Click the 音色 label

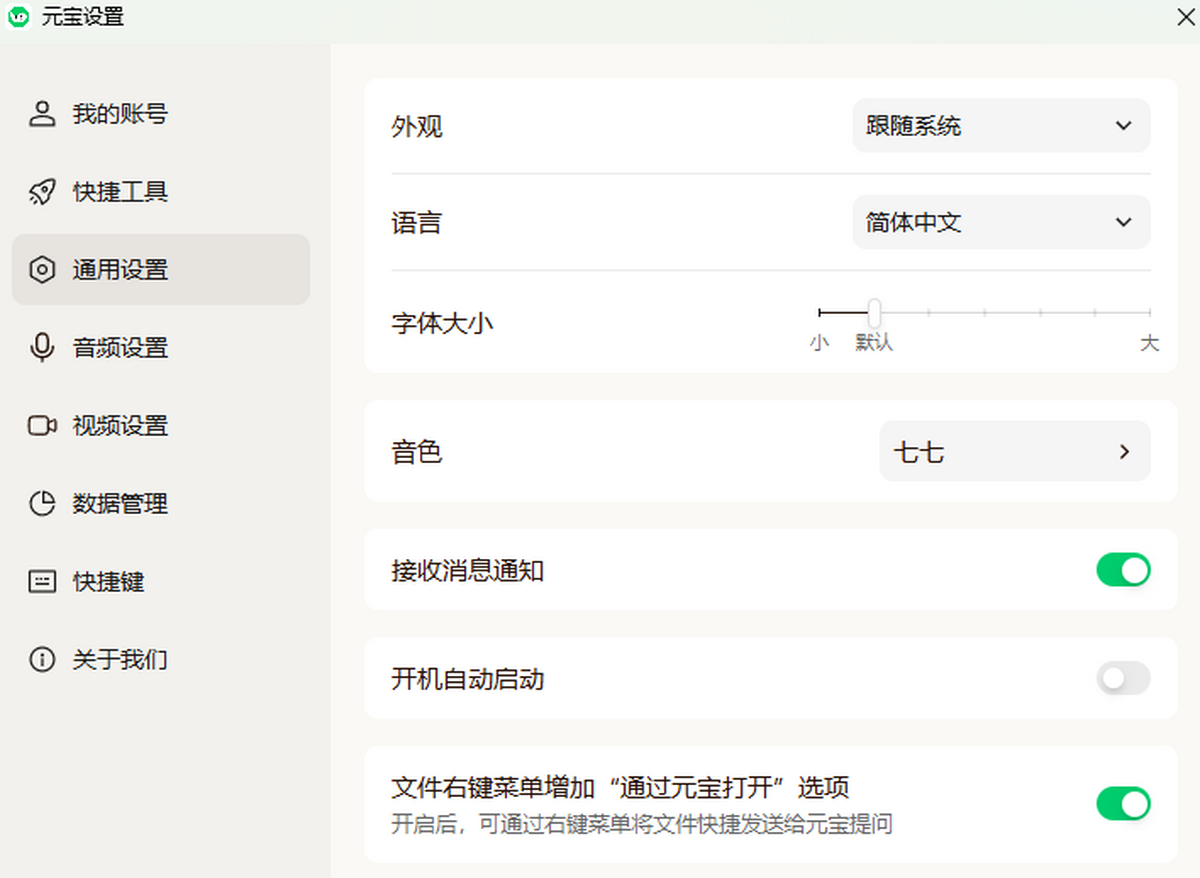coord(417,452)
